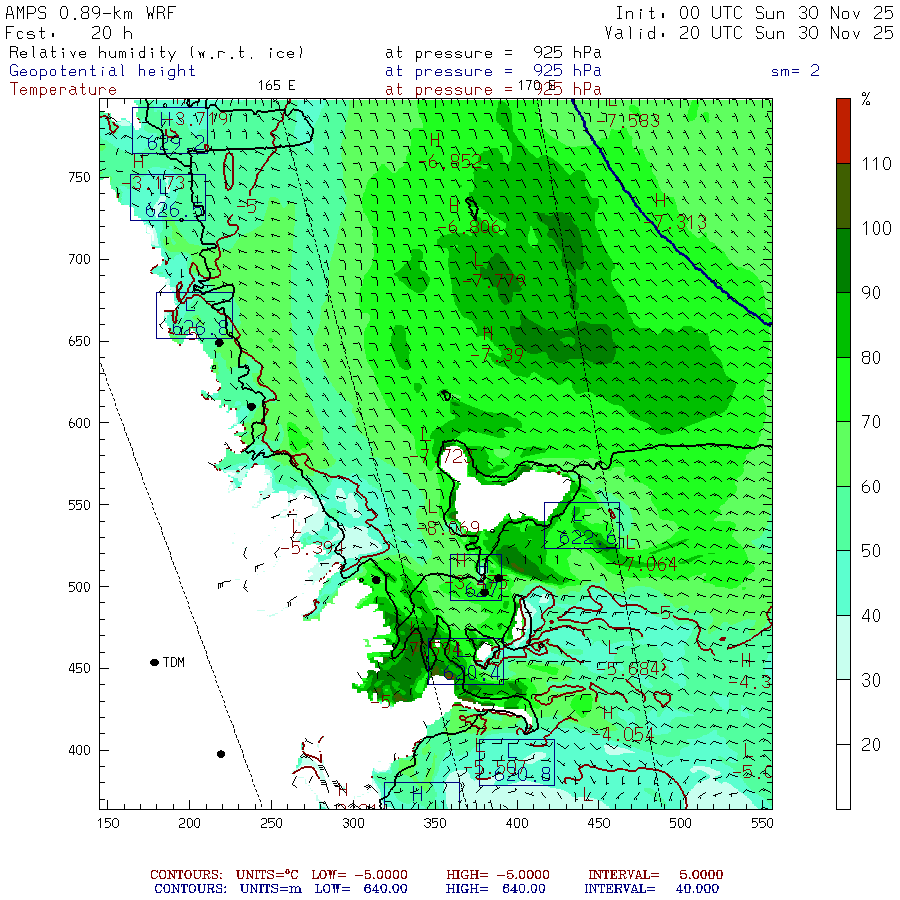Click the "20" colorbar tick label
This screenshot has width=900, height=900.
(871, 744)
